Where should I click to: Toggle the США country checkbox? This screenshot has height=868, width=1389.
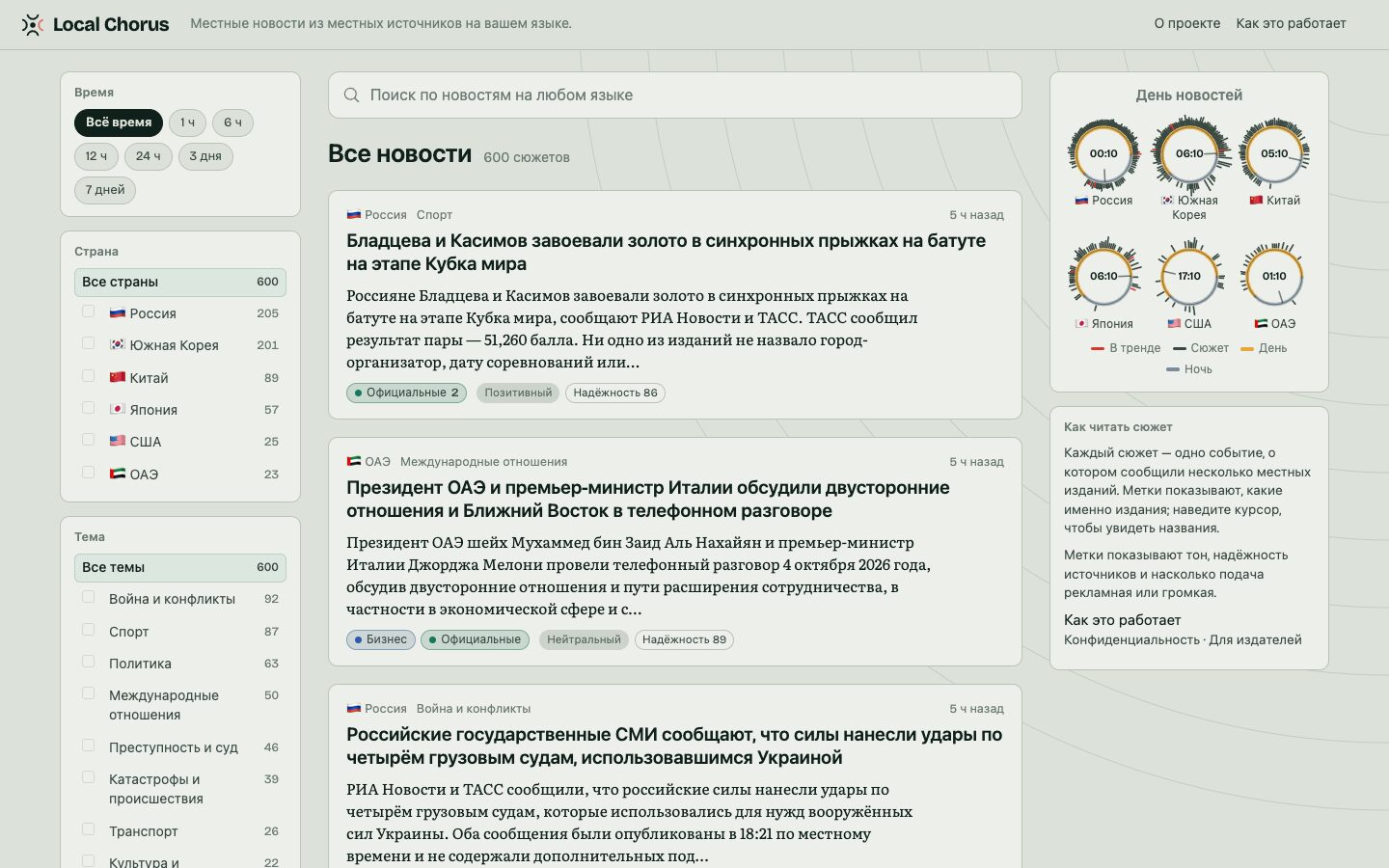tap(89, 440)
